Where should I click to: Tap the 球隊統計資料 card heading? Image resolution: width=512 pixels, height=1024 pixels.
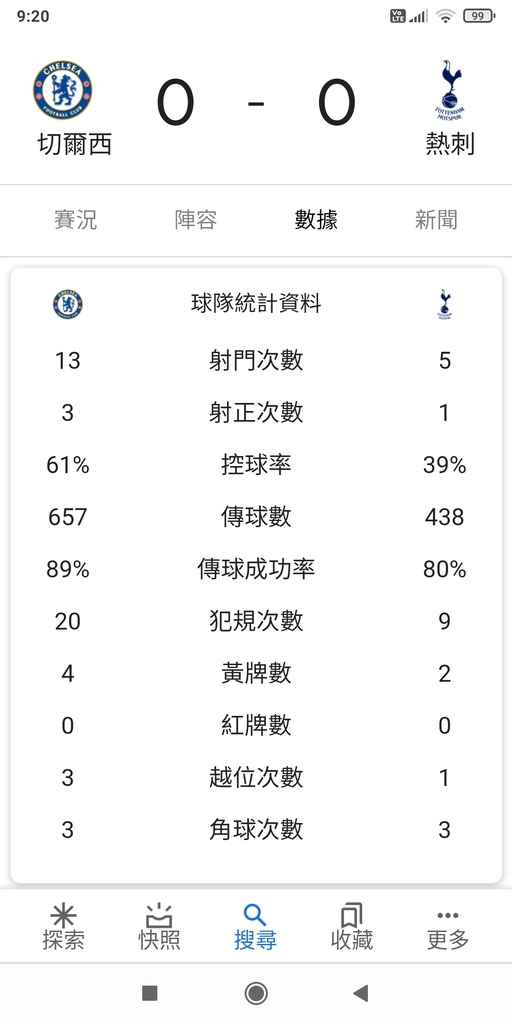pos(256,304)
